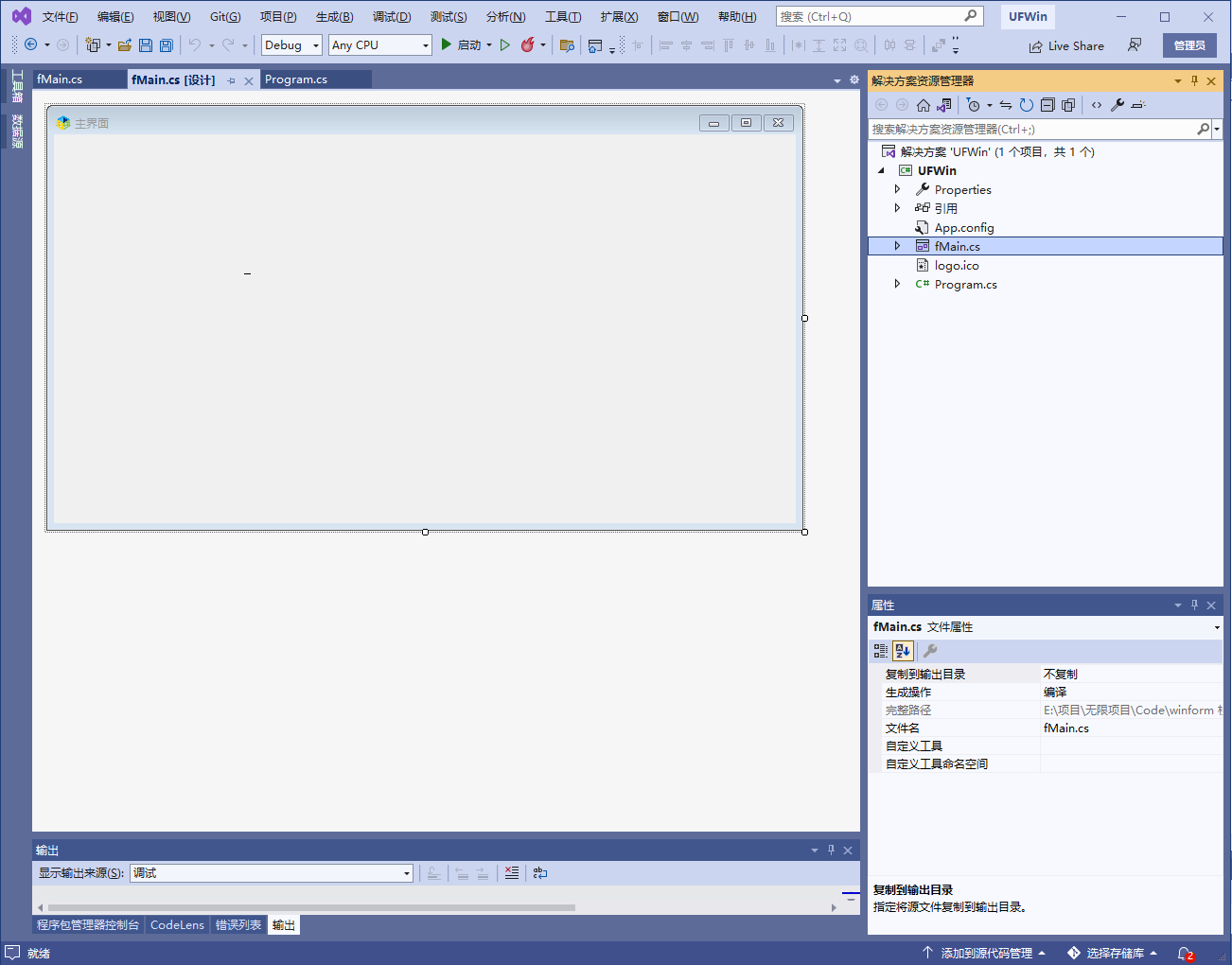Toggle alphabetical sort in Properties panel

903,651
